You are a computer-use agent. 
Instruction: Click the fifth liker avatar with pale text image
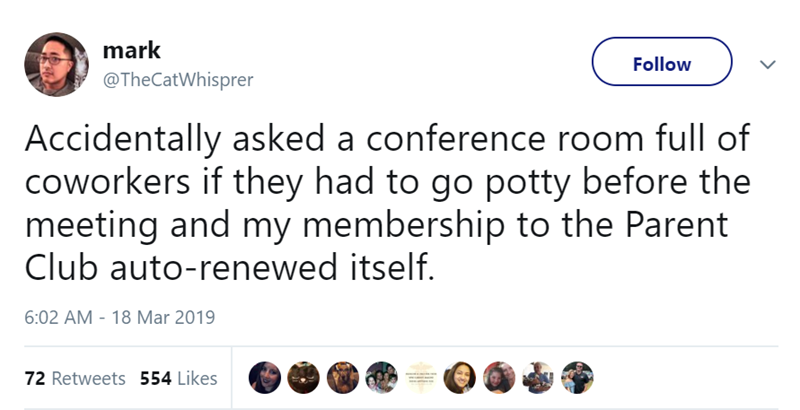pyautogui.click(x=419, y=379)
